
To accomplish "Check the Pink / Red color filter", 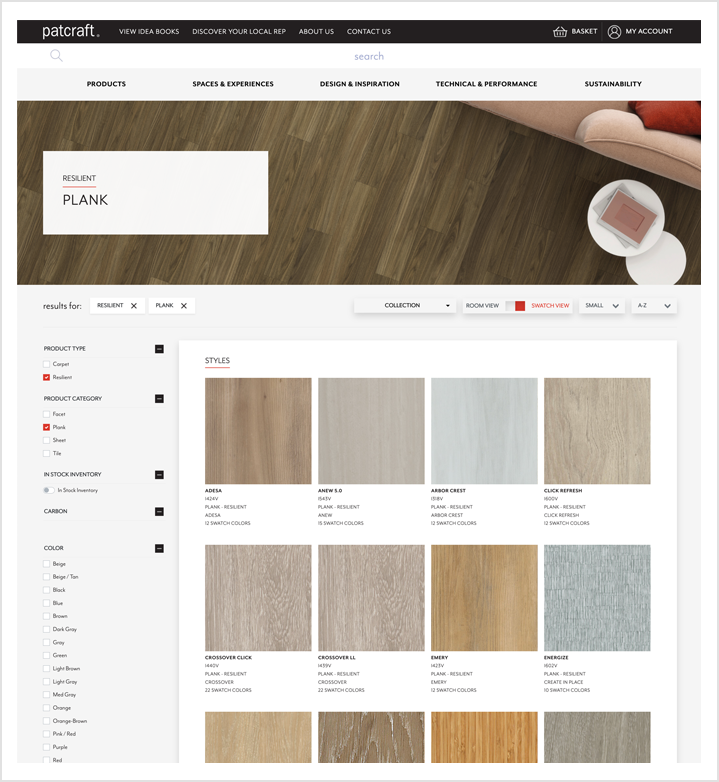I will pos(46,734).
